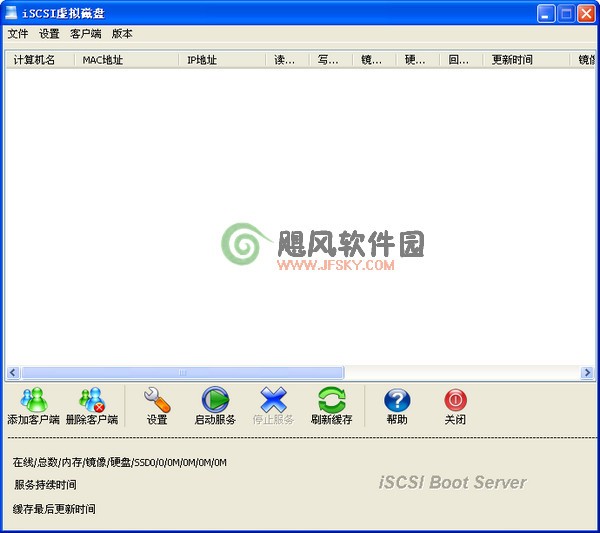This screenshot has width=600, height=533.
Task: Maximize the iSCSI虚拟磁盘 window
Action: point(566,14)
